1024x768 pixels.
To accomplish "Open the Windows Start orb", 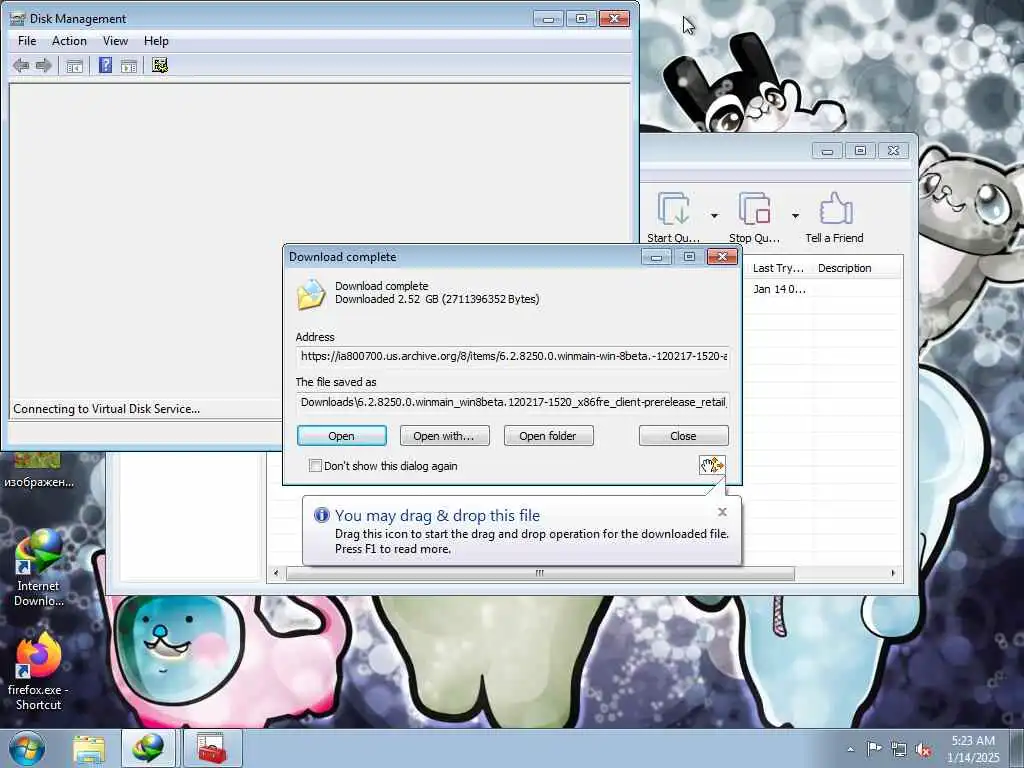I will coord(27,748).
